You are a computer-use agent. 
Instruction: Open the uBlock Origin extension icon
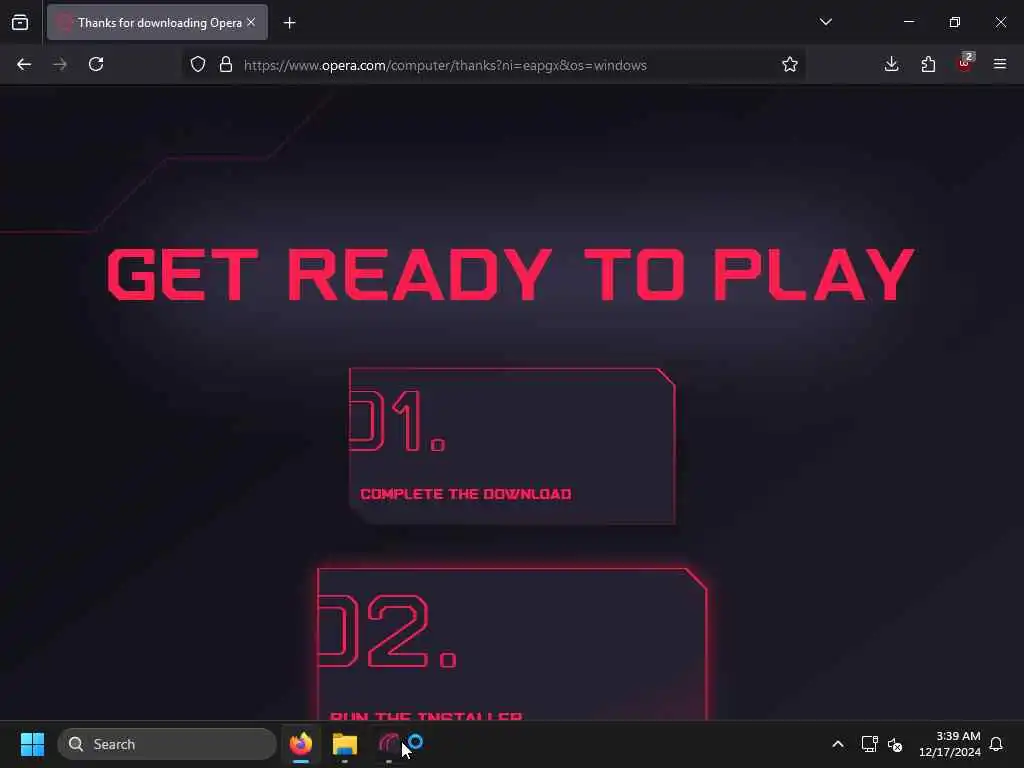tap(965, 63)
